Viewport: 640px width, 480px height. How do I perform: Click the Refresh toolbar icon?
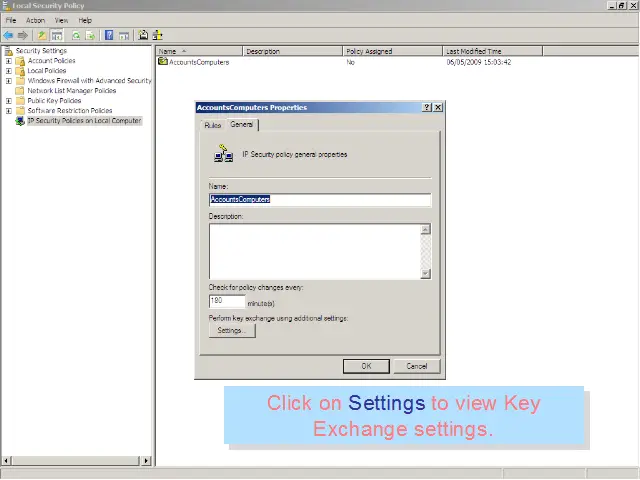[76, 35]
